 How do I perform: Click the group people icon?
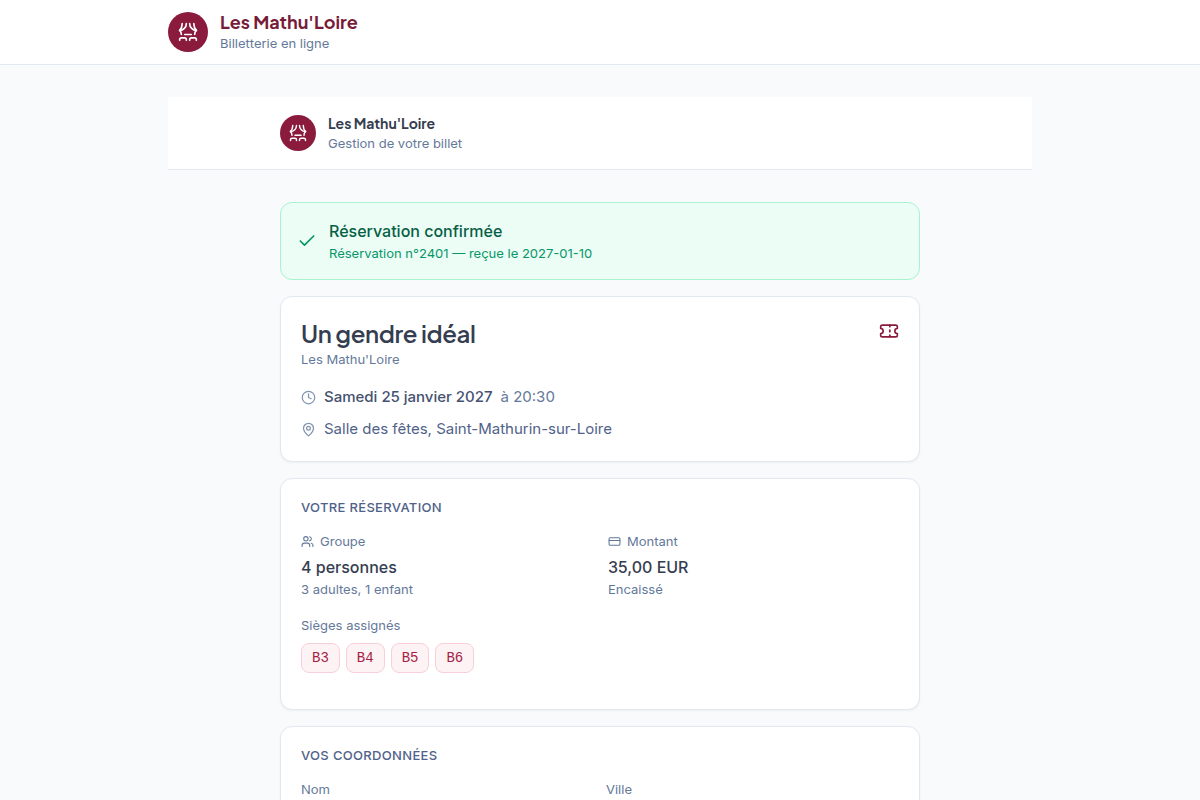(307, 541)
